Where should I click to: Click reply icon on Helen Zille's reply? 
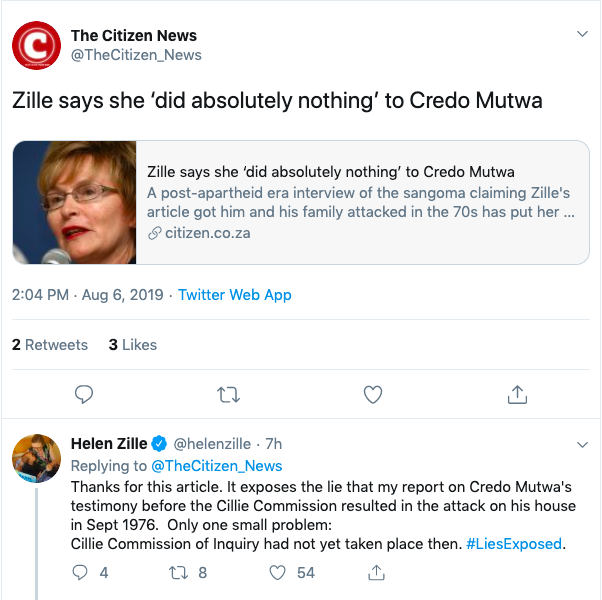tap(81, 573)
